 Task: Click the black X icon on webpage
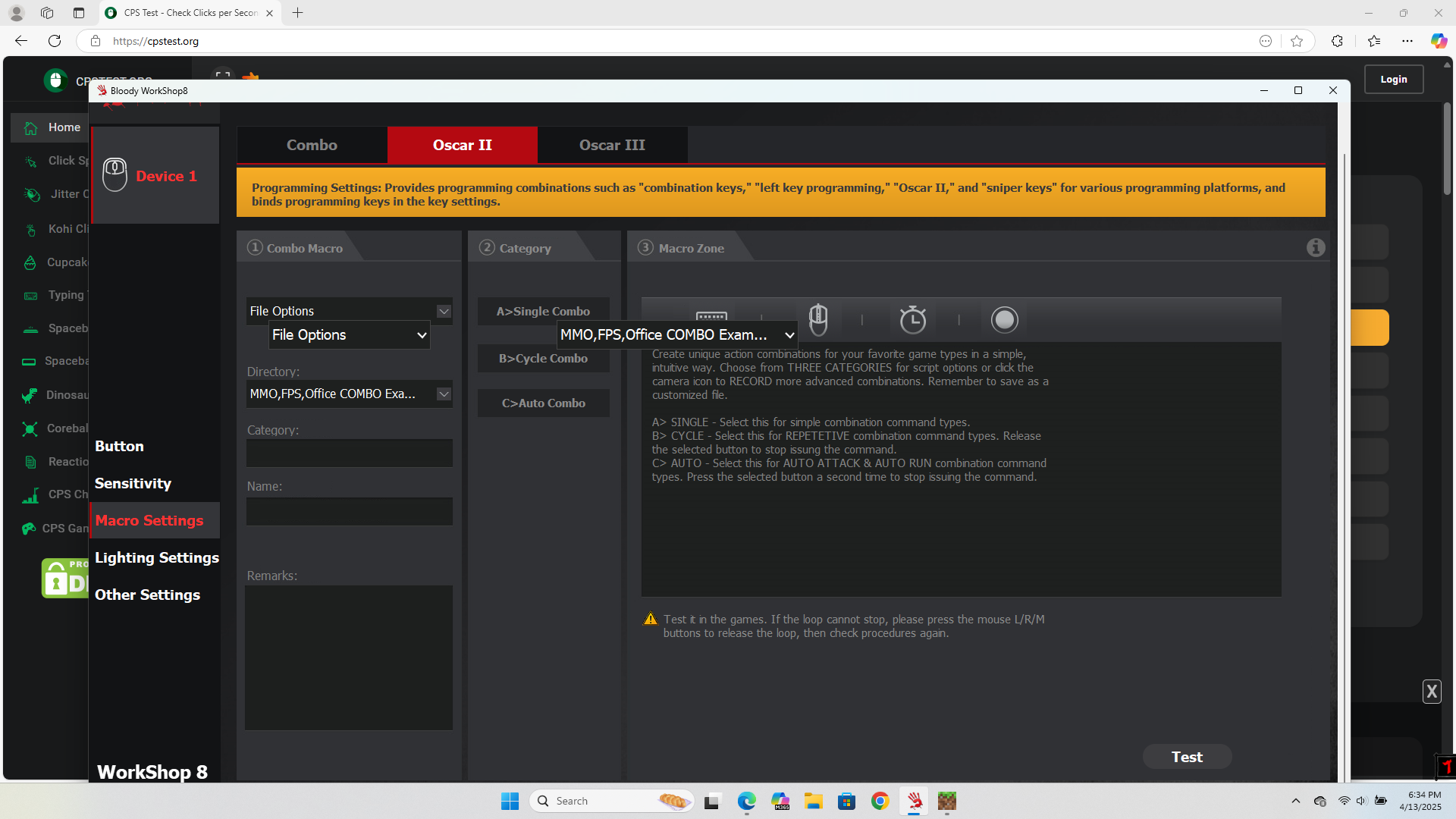[1431, 691]
